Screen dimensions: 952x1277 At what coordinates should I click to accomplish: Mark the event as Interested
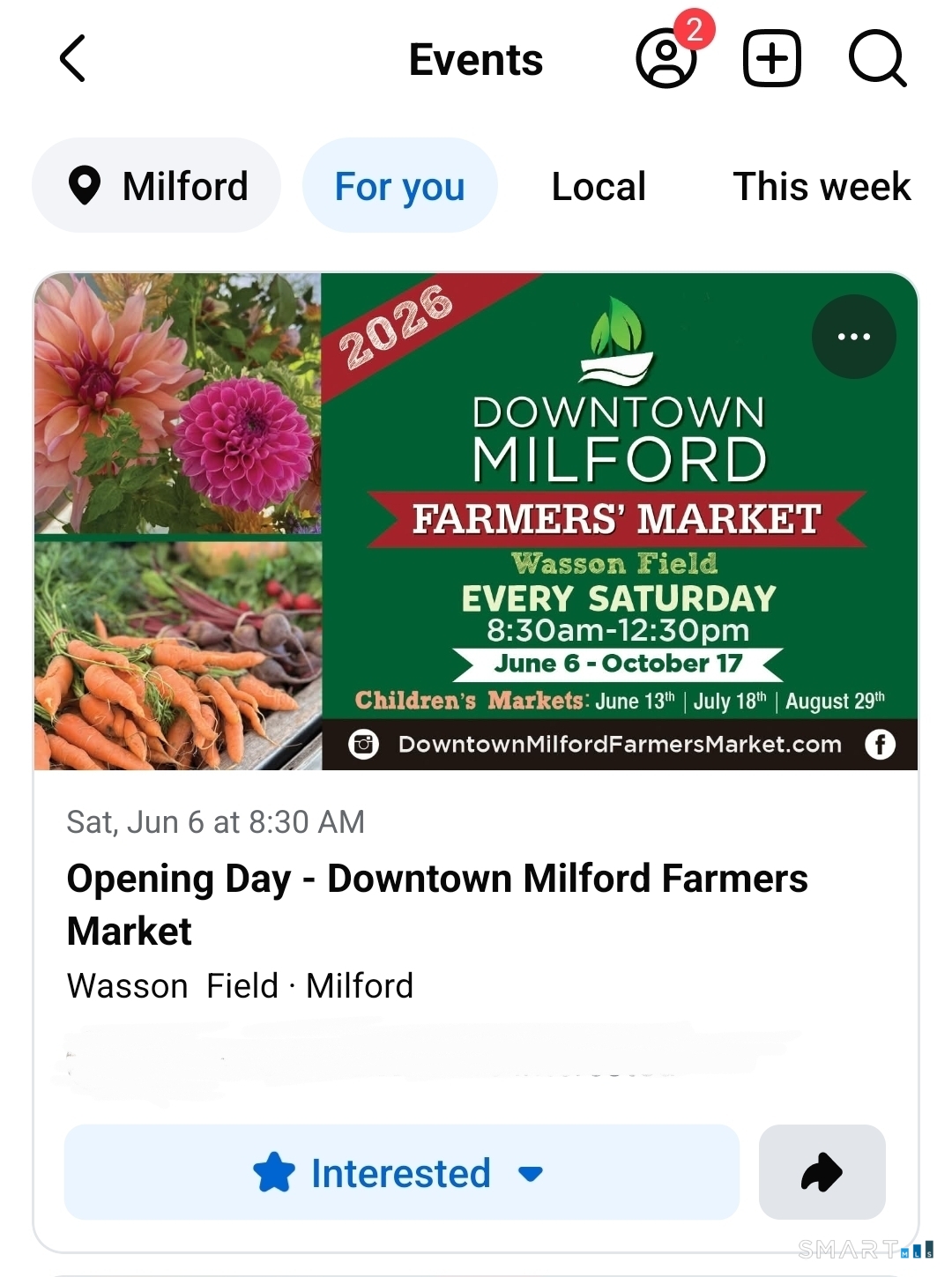[401, 1173]
